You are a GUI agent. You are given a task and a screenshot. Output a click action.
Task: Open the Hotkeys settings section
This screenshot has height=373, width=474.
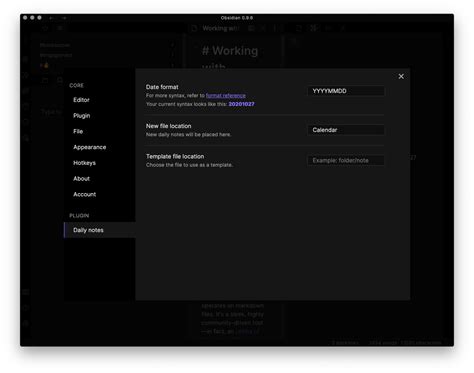(84, 163)
